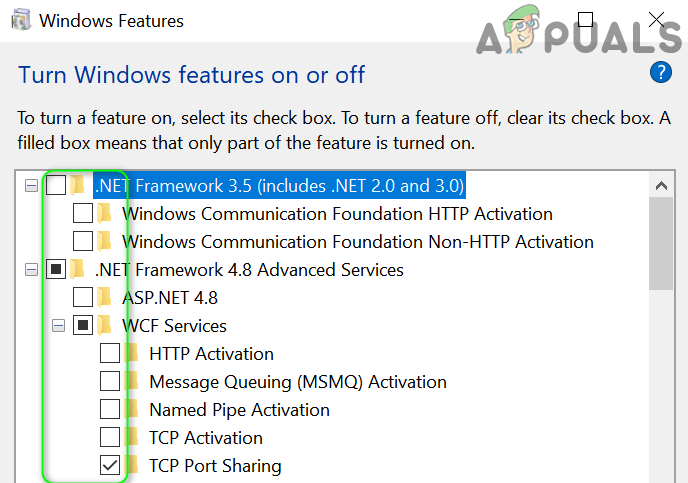Click the scrollbar up arrow
This screenshot has width=688, height=483.
point(661,185)
